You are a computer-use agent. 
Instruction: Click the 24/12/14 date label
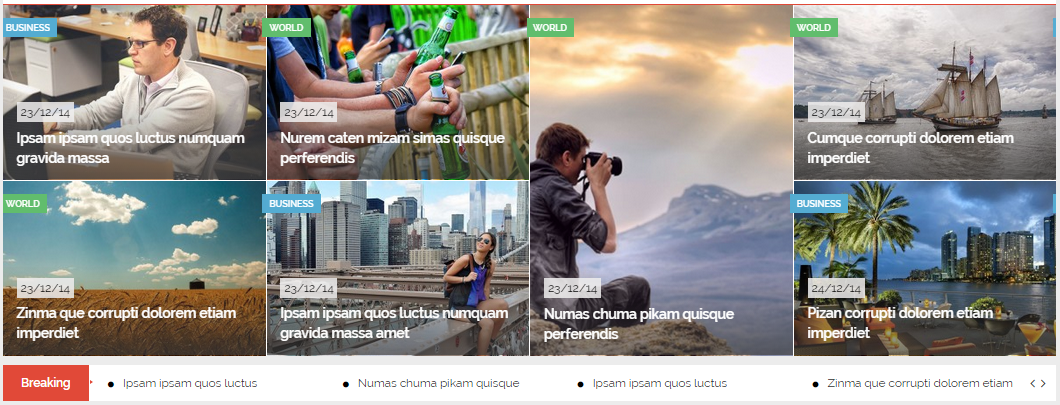coord(836,289)
